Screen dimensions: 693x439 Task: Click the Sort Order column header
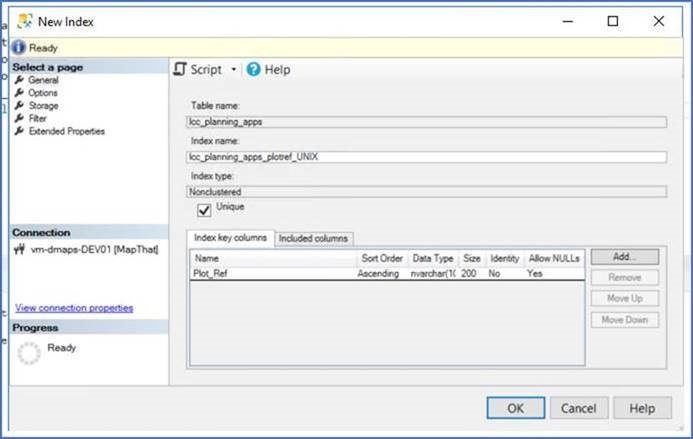tap(382, 258)
